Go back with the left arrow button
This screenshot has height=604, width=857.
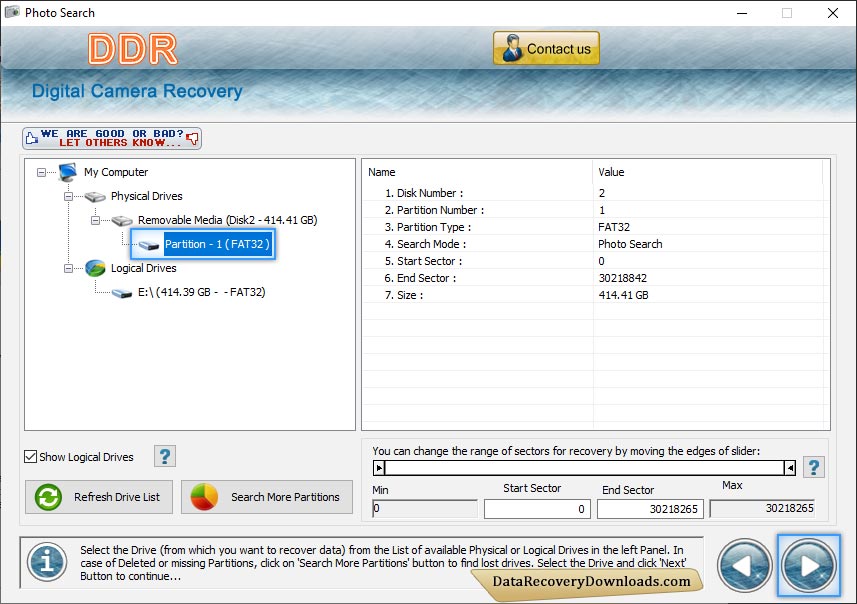pos(744,566)
